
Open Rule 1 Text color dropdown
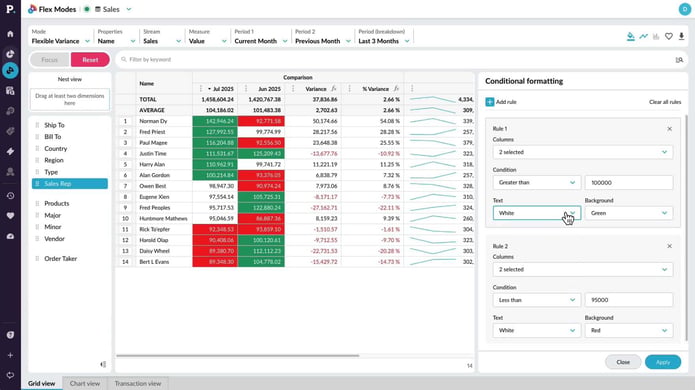tap(536, 213)
